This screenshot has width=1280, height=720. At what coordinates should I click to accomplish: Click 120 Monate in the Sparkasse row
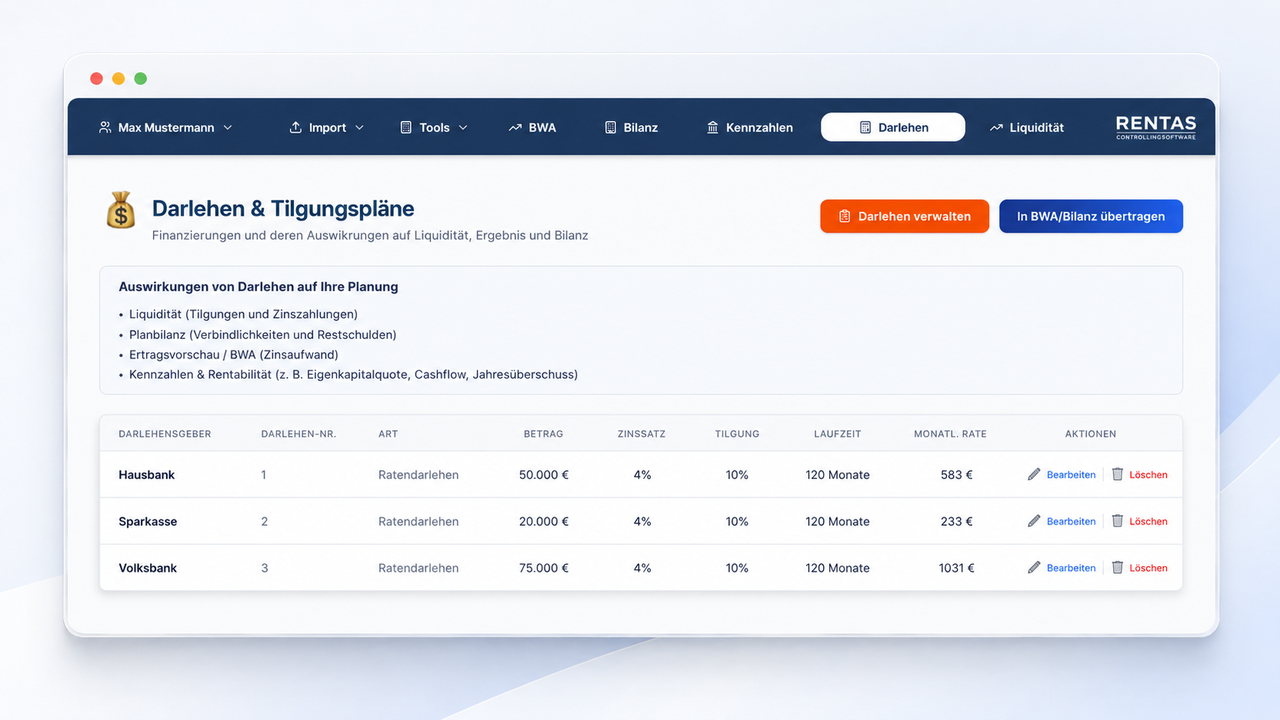click(838, 521)
